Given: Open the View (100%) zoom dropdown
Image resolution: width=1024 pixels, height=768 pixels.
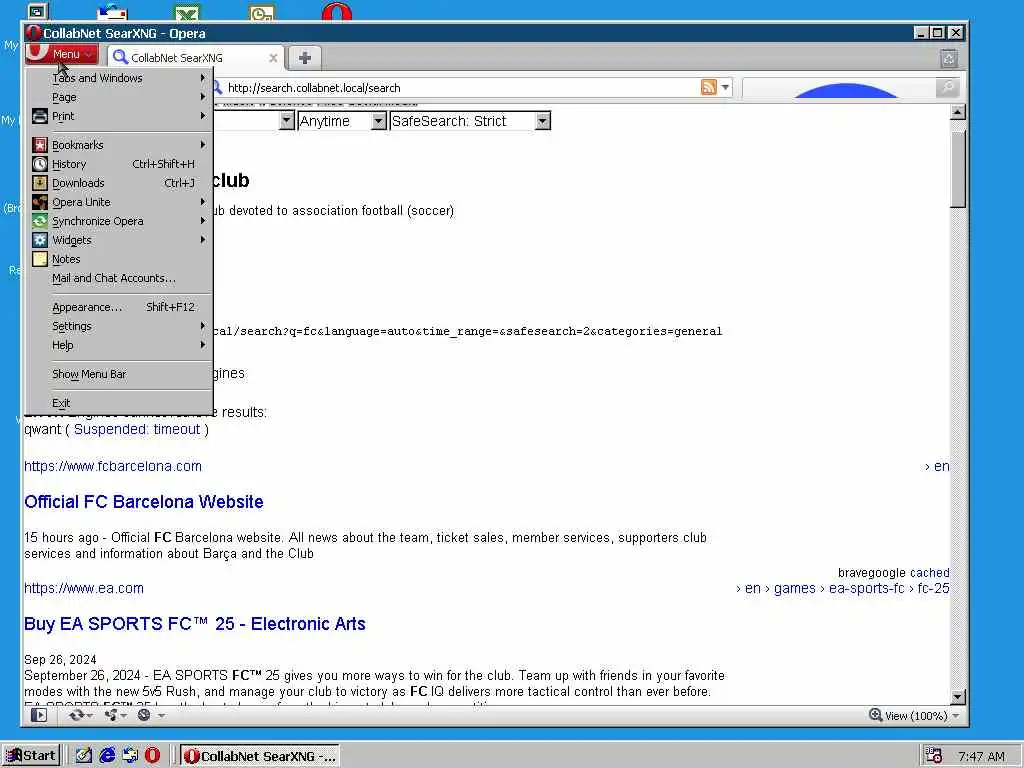Looking at the screenshot, I should (914, 716).
